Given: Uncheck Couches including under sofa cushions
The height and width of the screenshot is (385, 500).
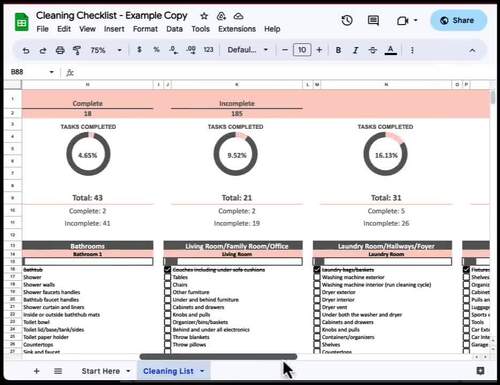Looking at the screenshot, I should (x=168, y=270).
